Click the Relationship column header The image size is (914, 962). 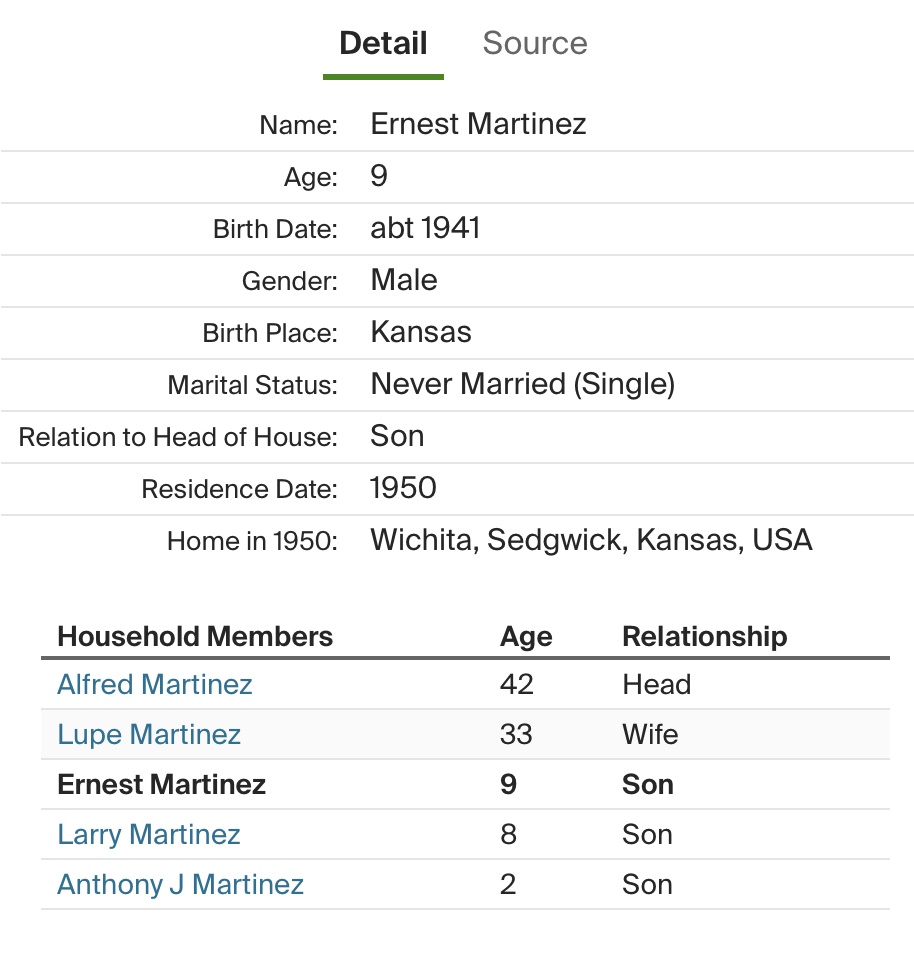pyautogui.click(x=704, y=636)
